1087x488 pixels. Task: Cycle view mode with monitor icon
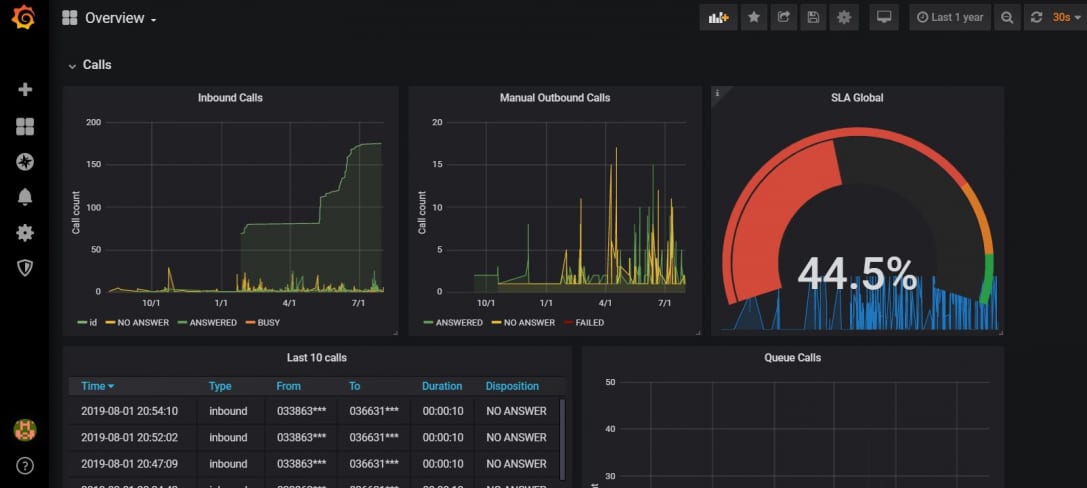[x=884, y=17]
